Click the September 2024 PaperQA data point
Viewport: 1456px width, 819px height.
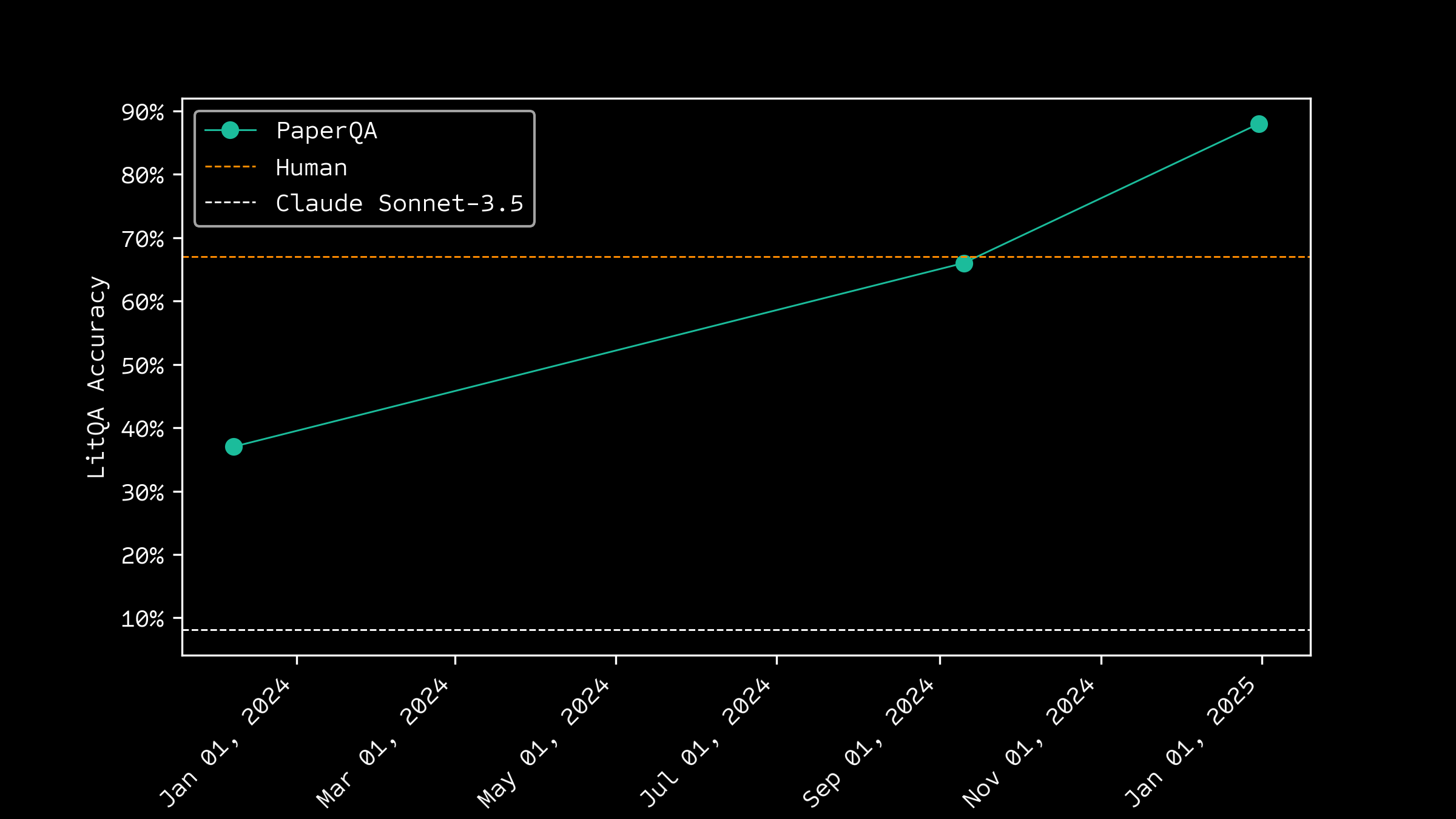(964, 264)
